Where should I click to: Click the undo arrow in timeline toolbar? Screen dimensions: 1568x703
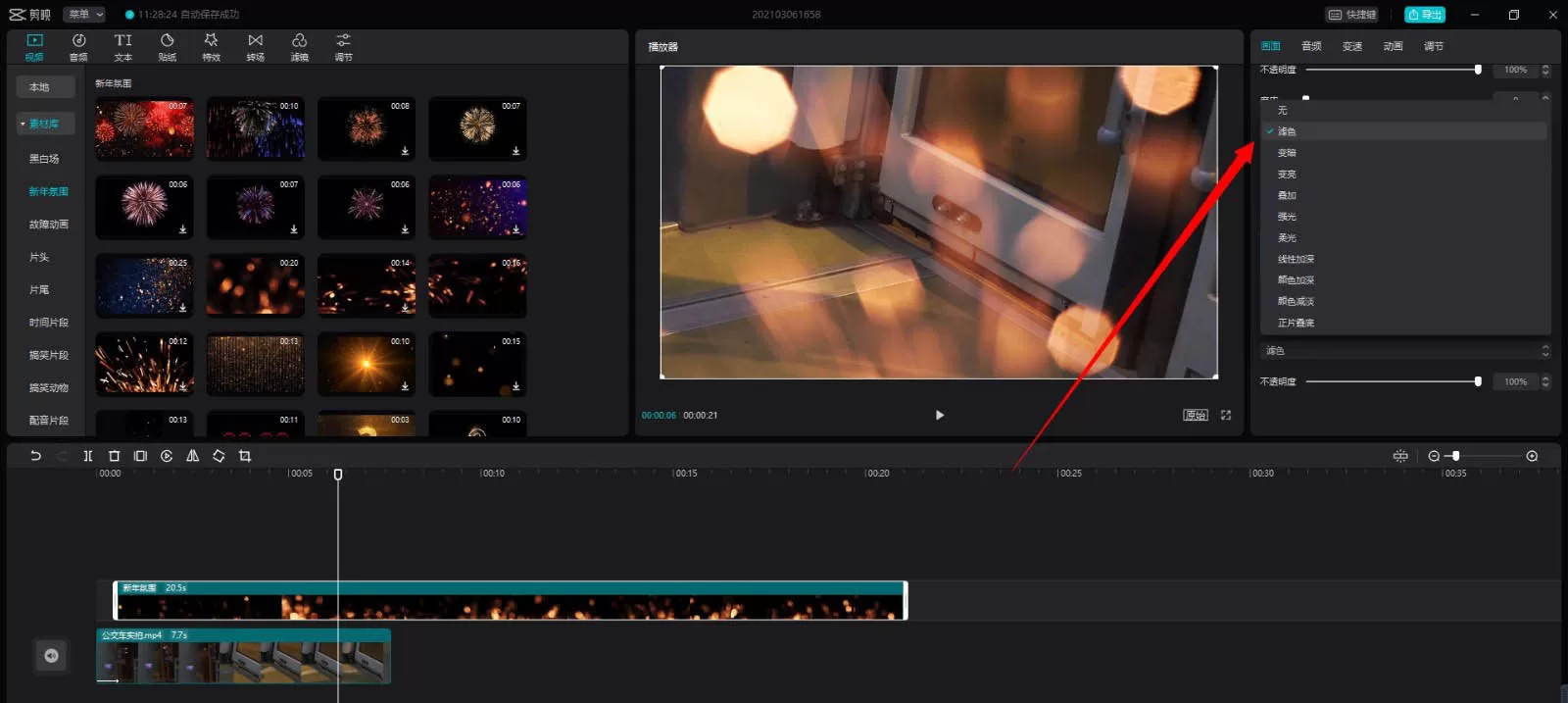coord(35,456)
